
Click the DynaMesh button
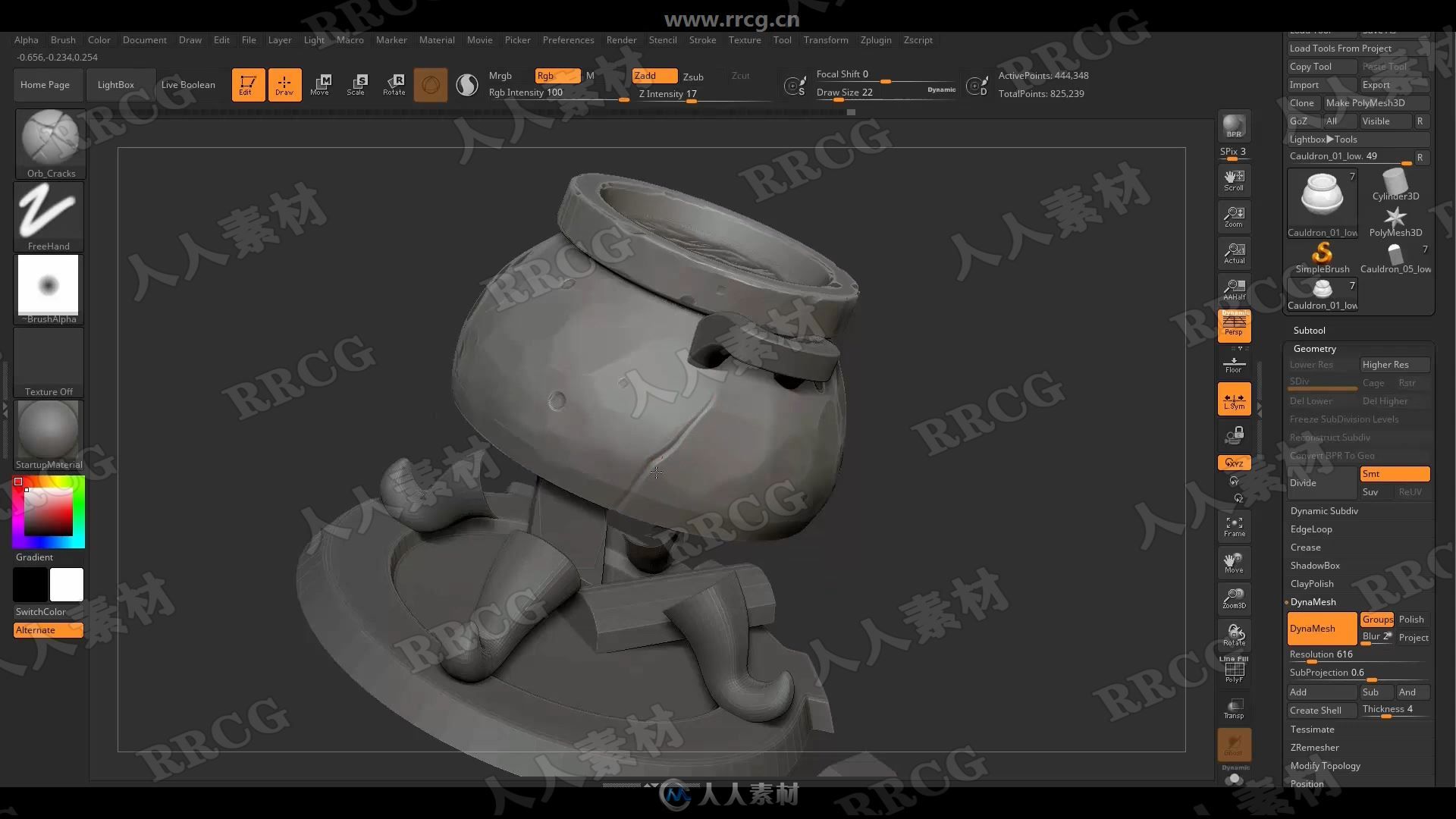pos(1322,629)
